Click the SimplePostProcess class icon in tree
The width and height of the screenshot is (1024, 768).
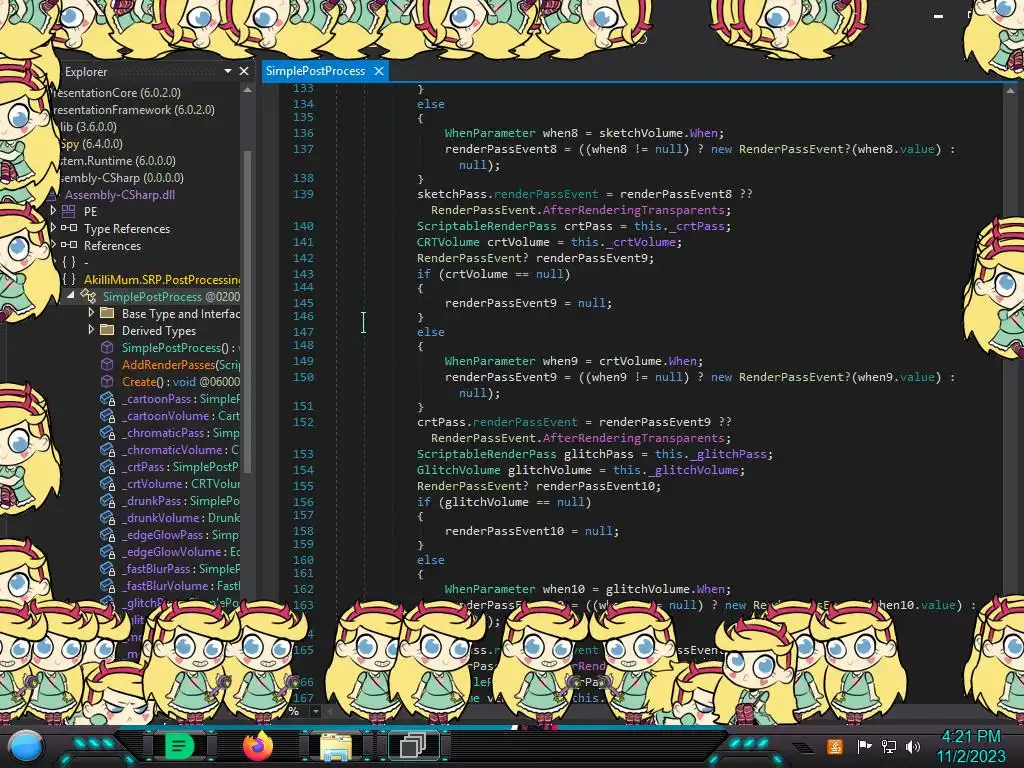pos(88,296)
